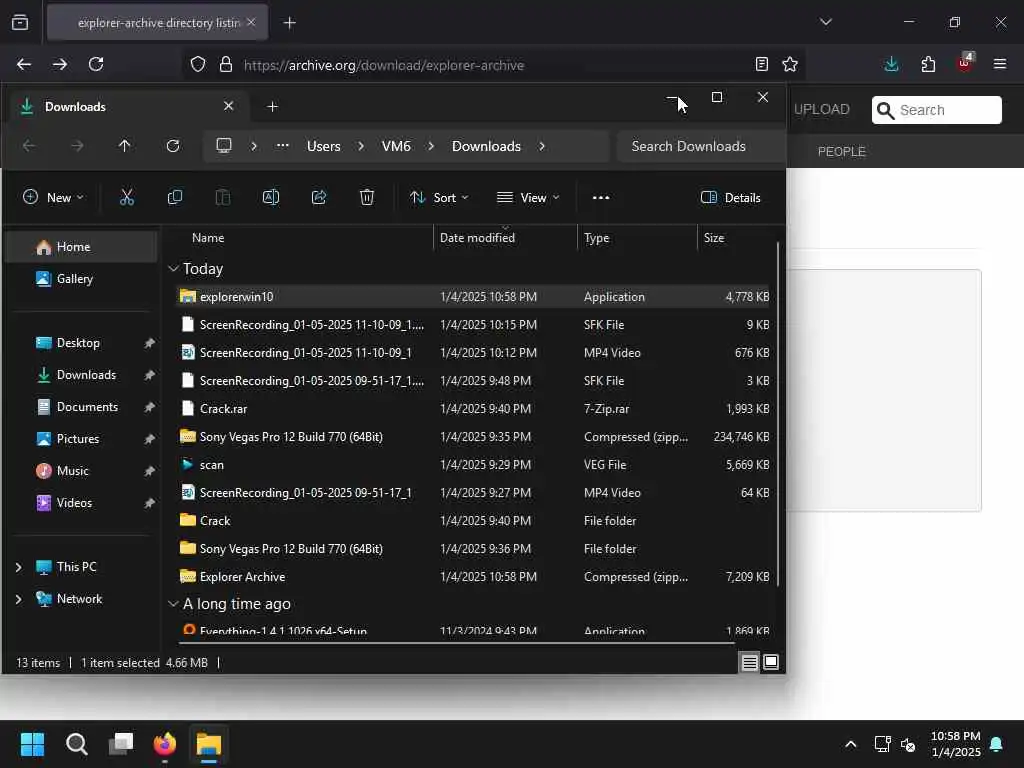The image size is (1024, 768).
Task: Select the explorerwin10 application file
Action: point(473,296)
